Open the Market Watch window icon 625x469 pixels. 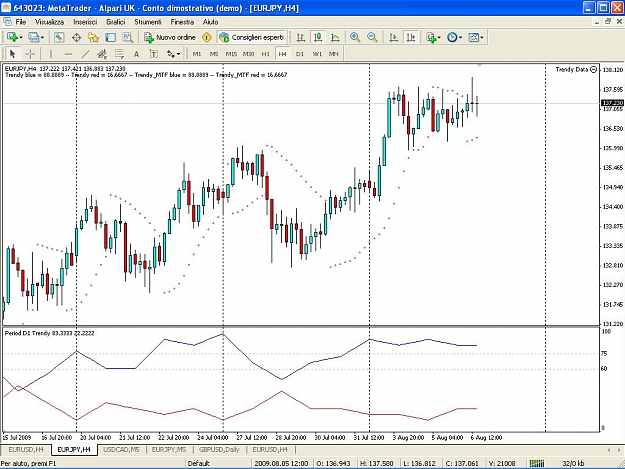click(x=59, y=37)
